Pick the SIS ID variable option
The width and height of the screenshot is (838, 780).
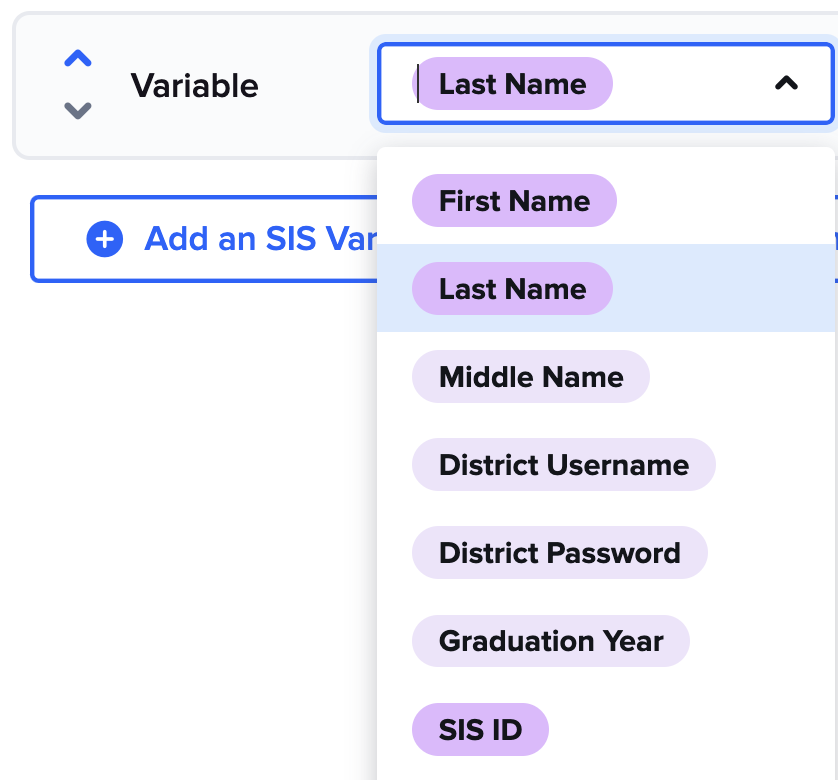click(480, 729)
